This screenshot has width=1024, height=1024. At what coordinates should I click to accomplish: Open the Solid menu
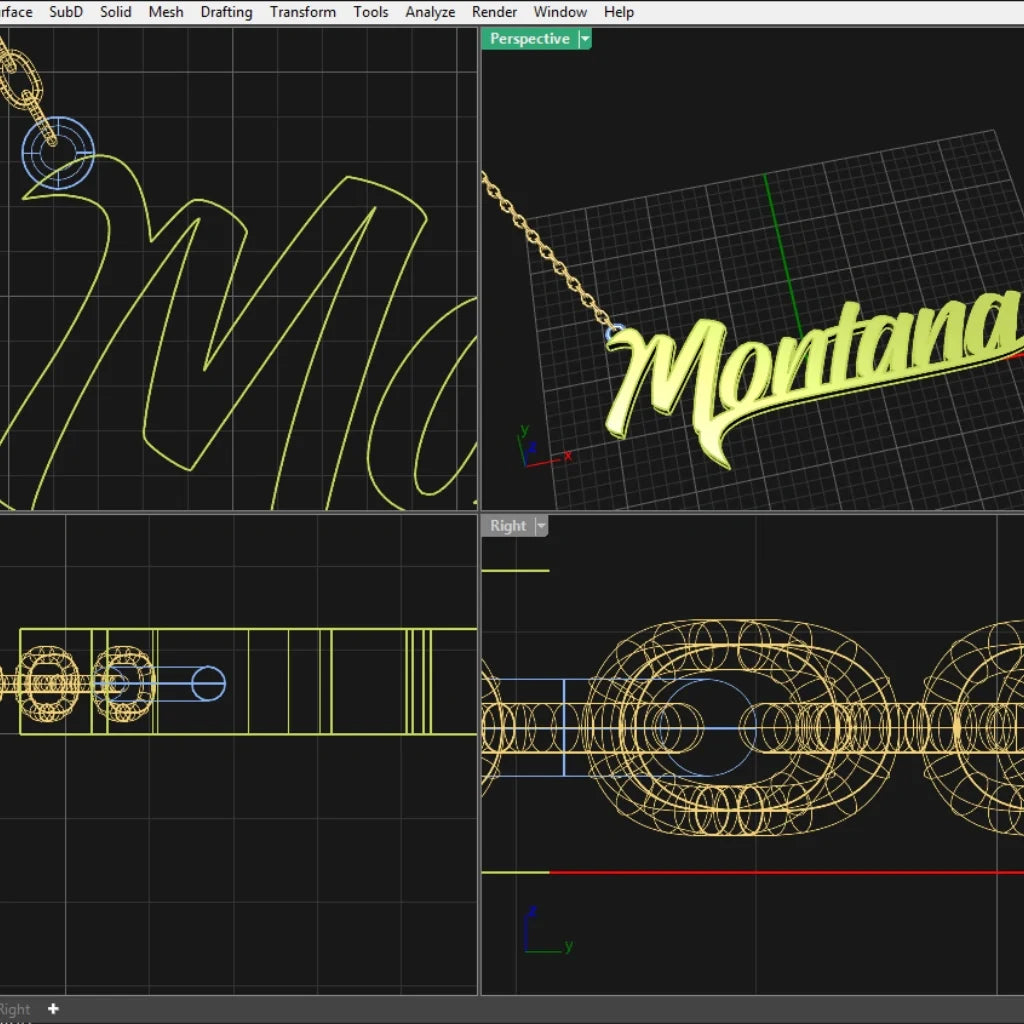pos(116,12)
